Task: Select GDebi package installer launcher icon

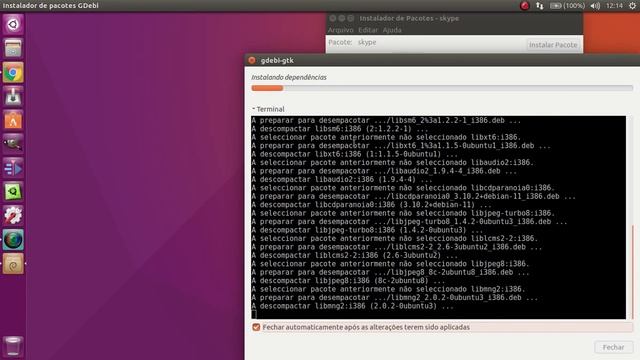Action: pyautogui.click(x=13, y=264)
